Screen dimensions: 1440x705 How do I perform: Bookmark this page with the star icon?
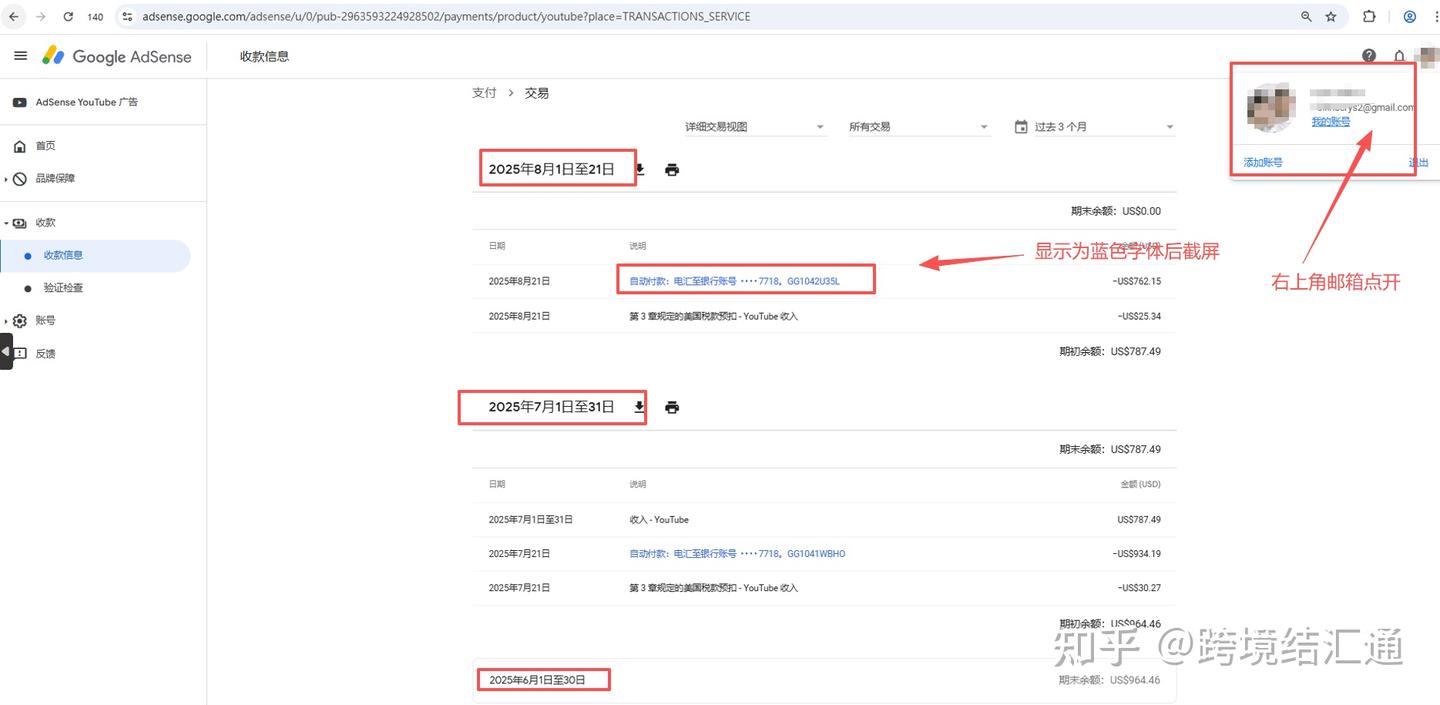point(1331,17)
